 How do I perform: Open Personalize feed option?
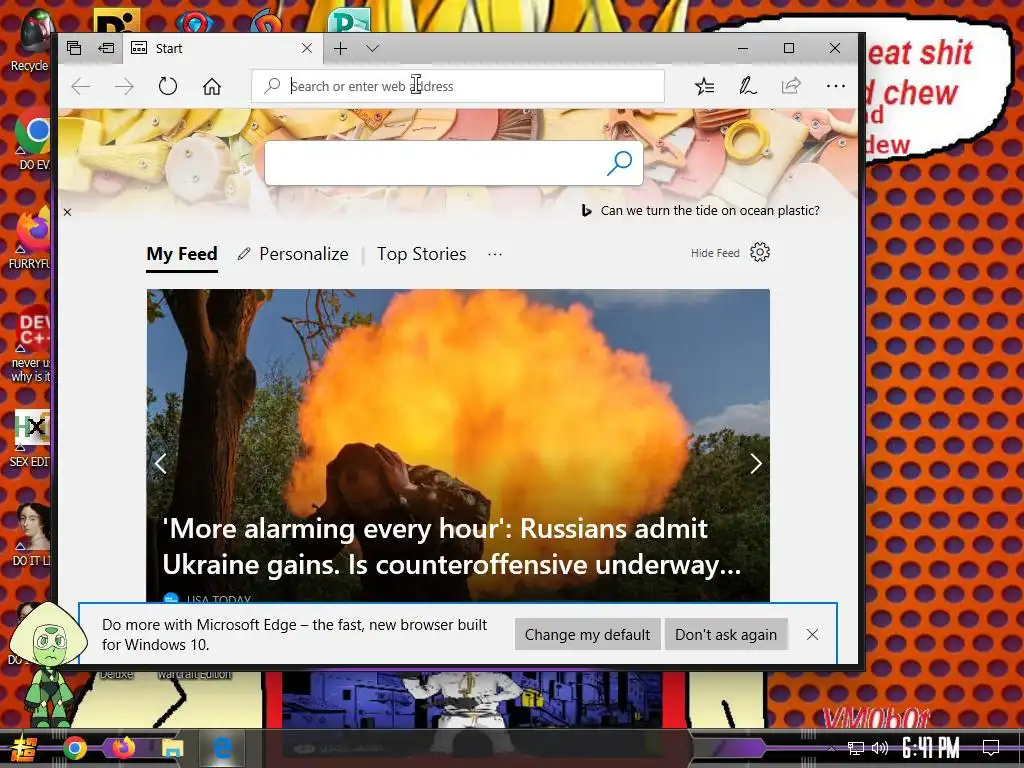(x=293, y=254)
